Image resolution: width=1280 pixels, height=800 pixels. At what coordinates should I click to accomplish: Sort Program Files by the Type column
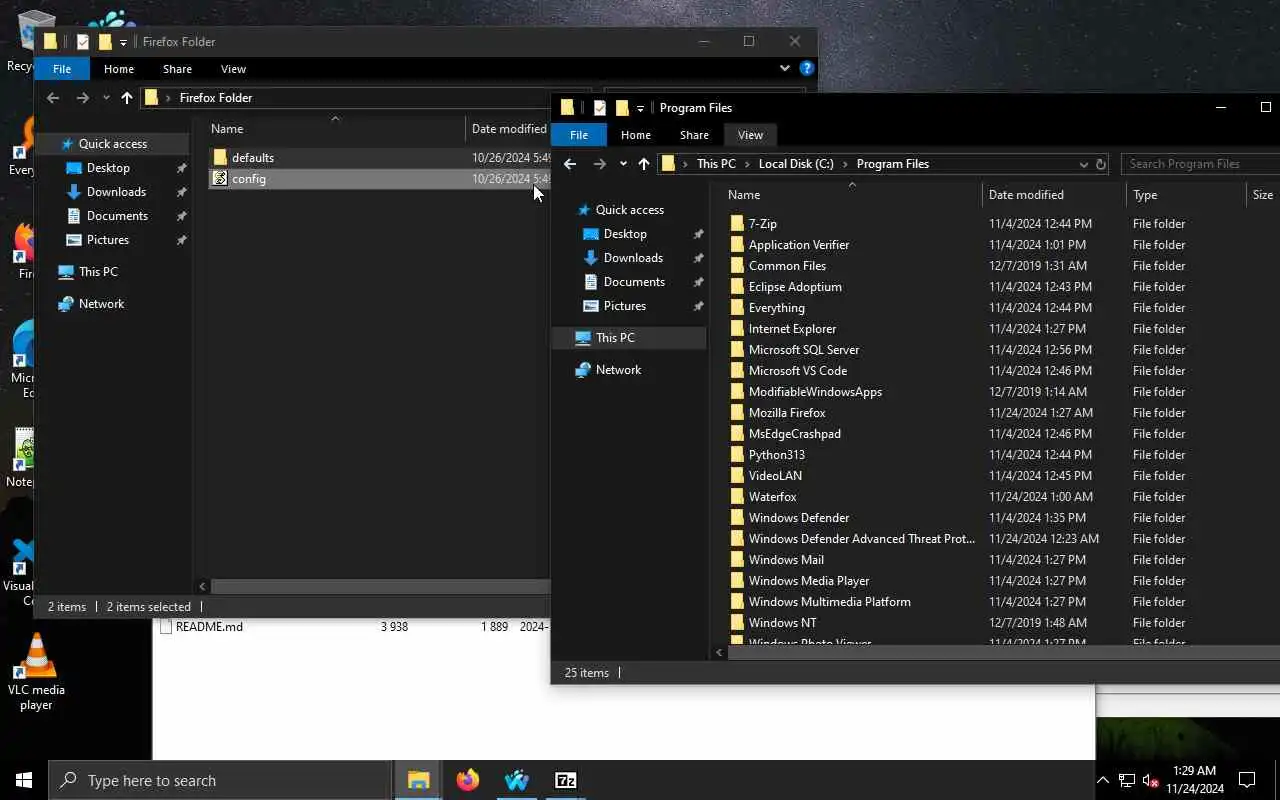point(1186,195)
